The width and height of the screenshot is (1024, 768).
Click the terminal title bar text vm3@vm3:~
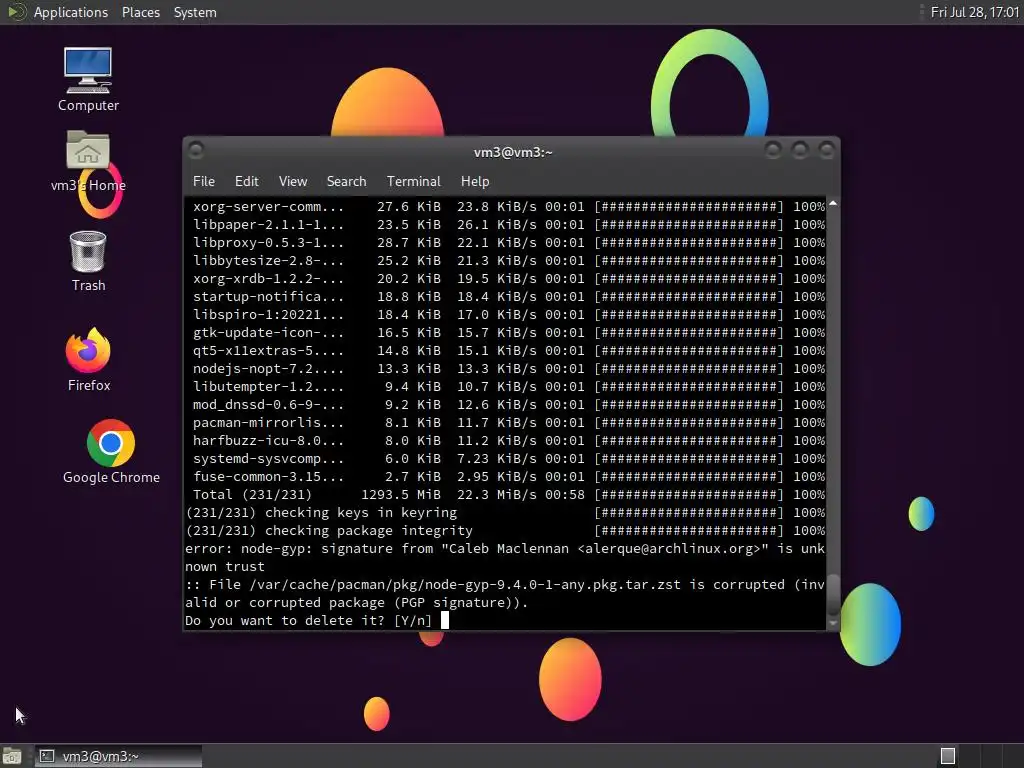[513, 152]
